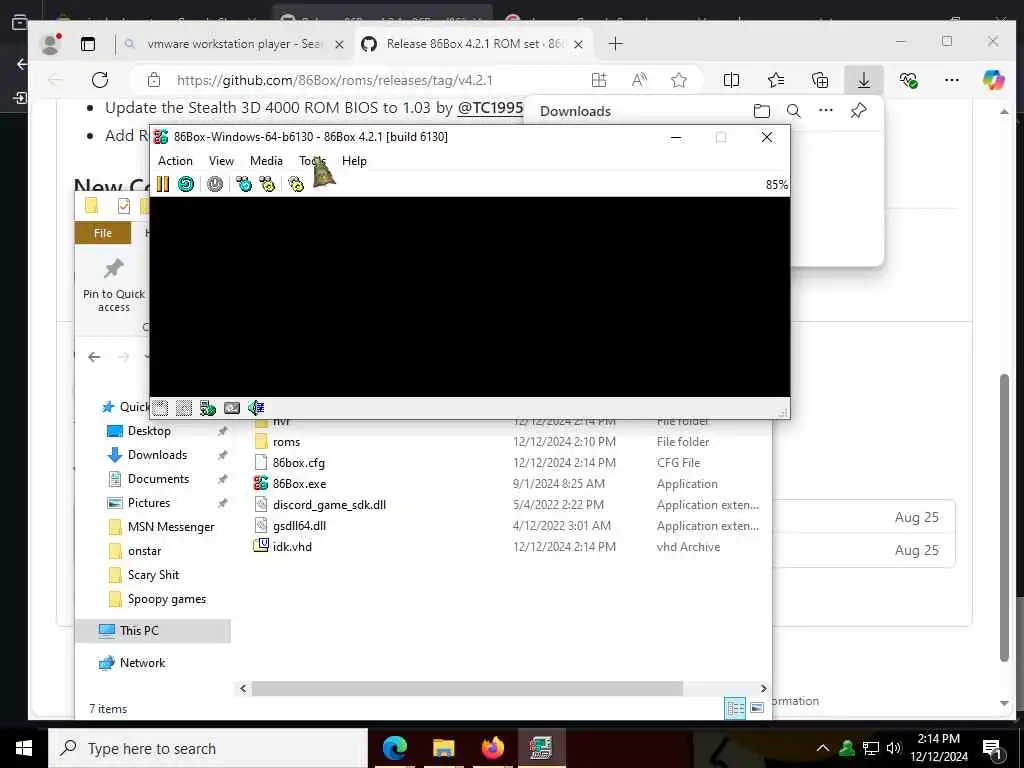1024x768 pixels.
Task: Click the gray ACPI shutdown power icon
Action: (215, 184)
